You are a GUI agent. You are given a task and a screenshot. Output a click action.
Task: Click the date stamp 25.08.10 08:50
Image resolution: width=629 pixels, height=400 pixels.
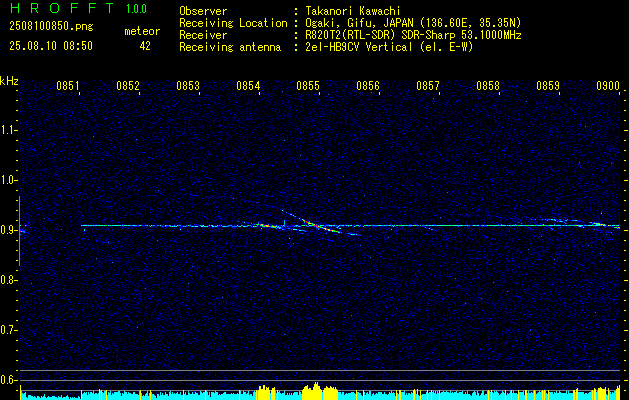coord(51,46)
